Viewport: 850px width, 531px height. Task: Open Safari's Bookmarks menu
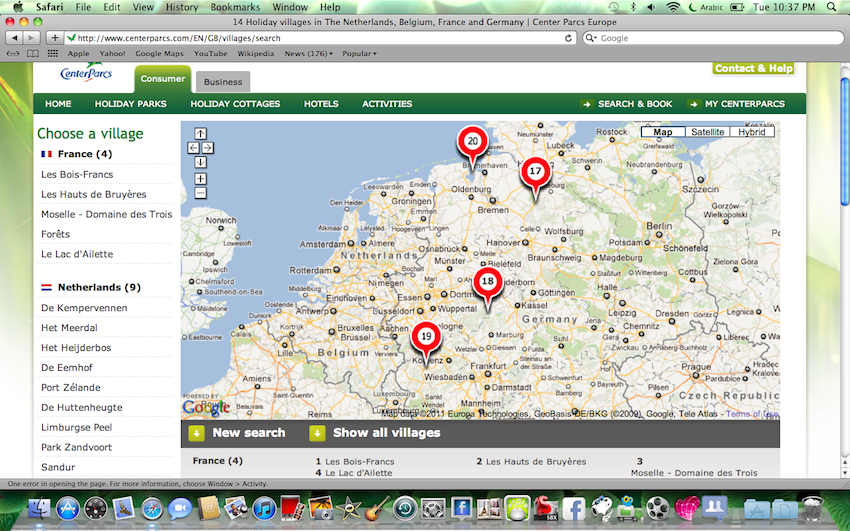click(x=235, y=7)
